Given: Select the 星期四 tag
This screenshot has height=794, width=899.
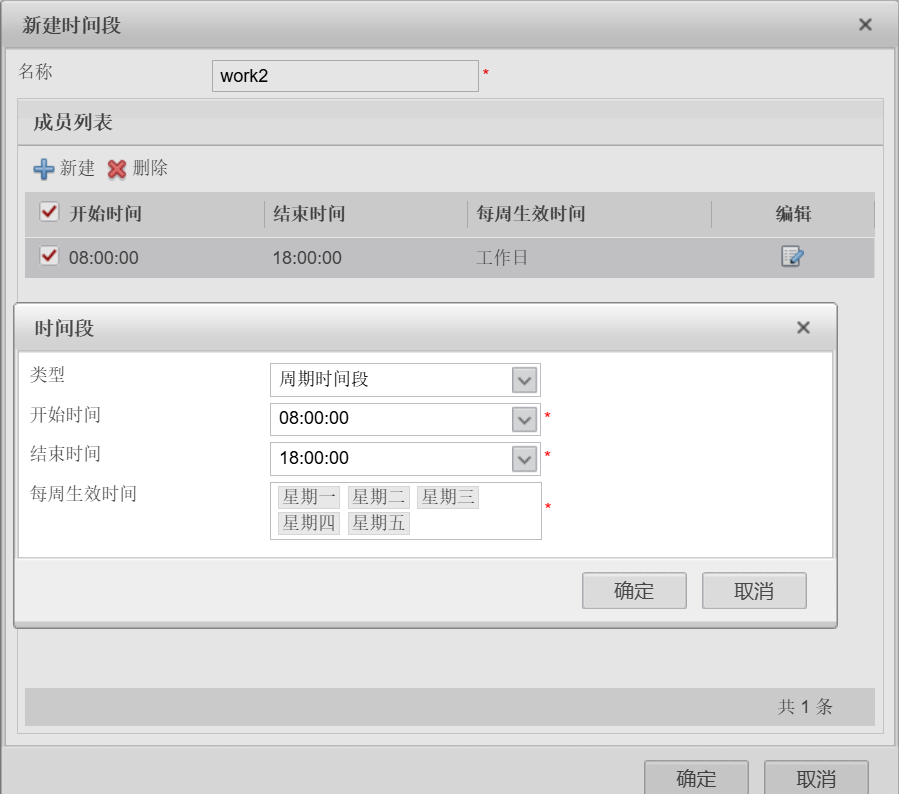Looking at the screenshot, I should (309, 523).
